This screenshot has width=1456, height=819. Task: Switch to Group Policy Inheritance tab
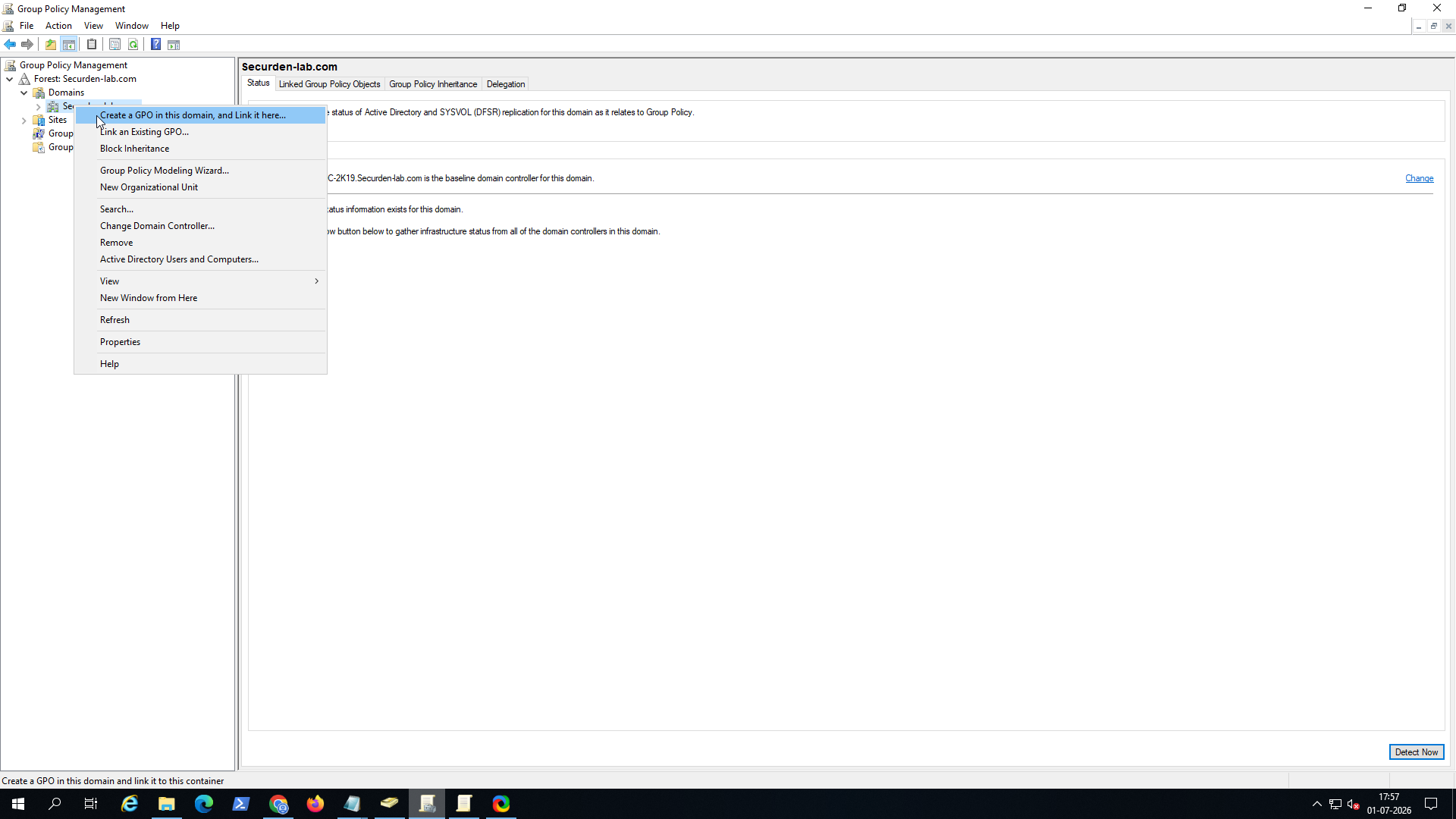click(x=433, y=84)
